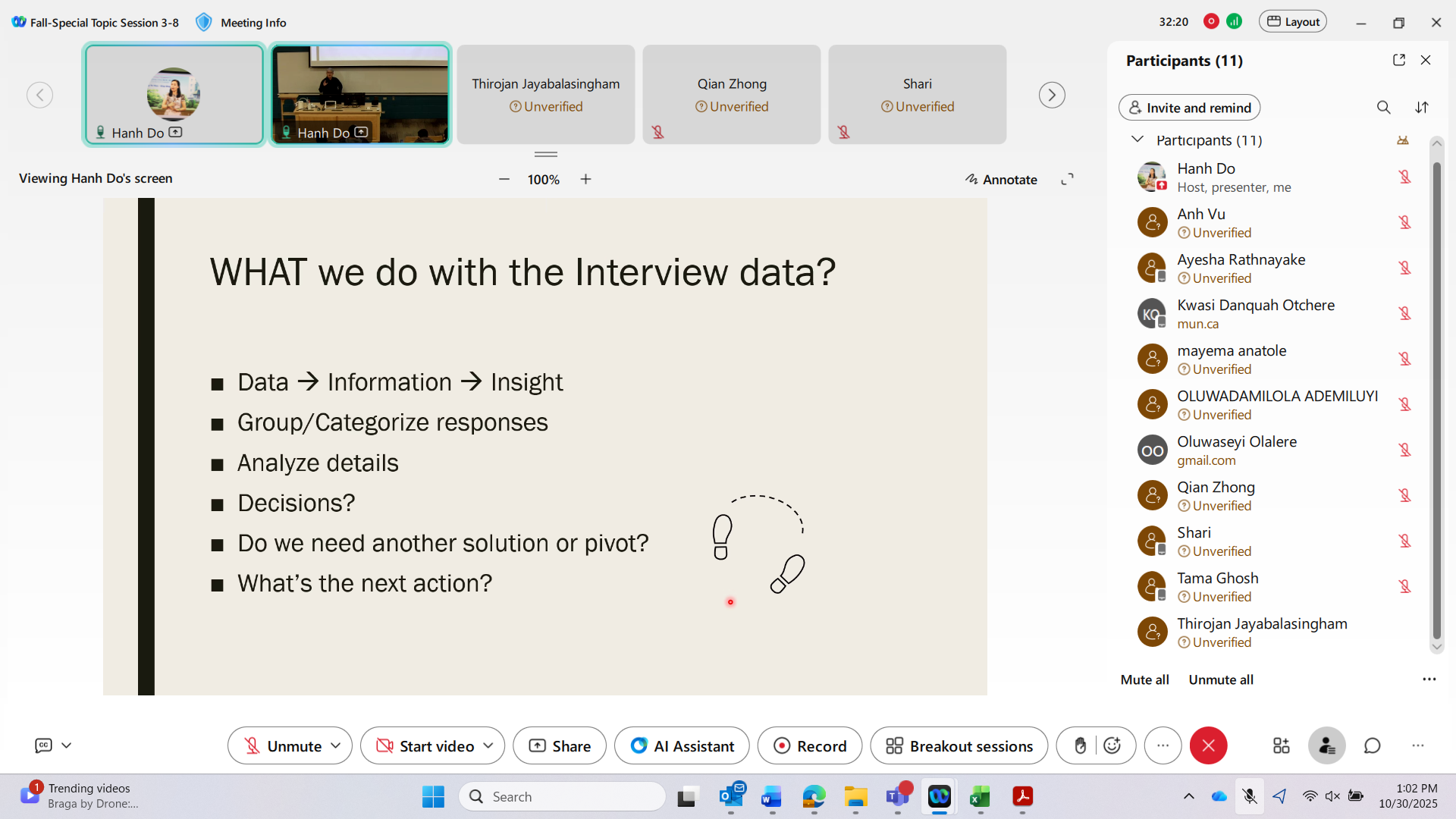The height and width of the screenshot is (819, 1456).
Task: Click the raise hand icon
Action: coord(1080,746)
